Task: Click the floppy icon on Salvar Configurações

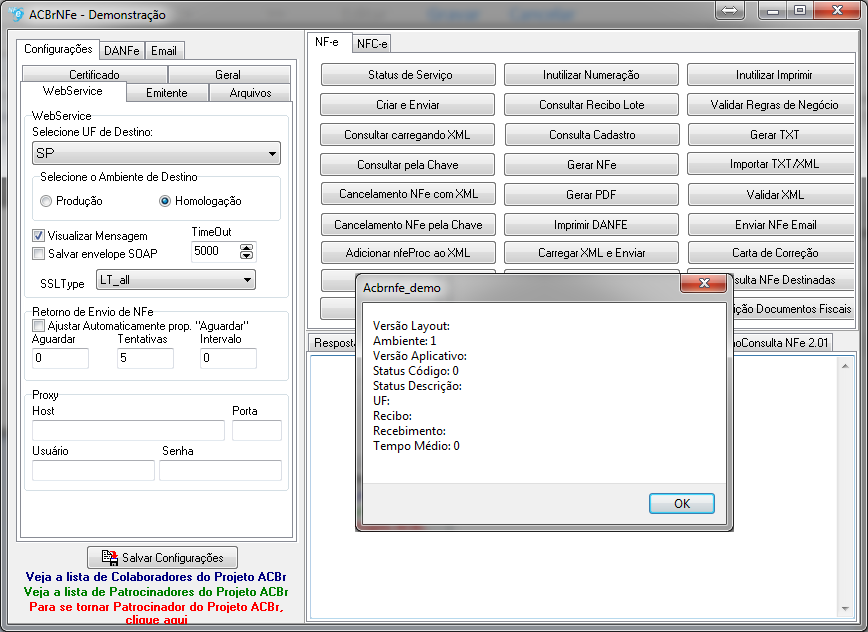Action: coord(110,557)
